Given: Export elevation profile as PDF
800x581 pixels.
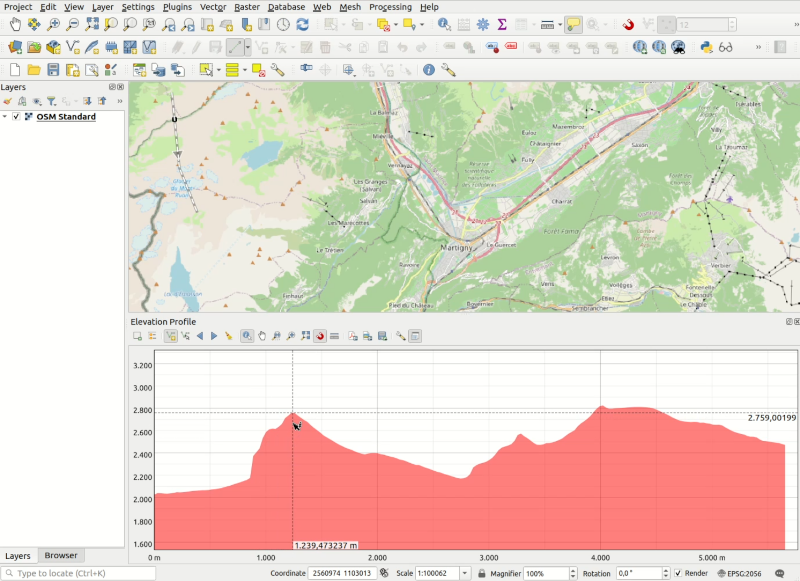Looking at the screenshot, I should click(354, 336).
